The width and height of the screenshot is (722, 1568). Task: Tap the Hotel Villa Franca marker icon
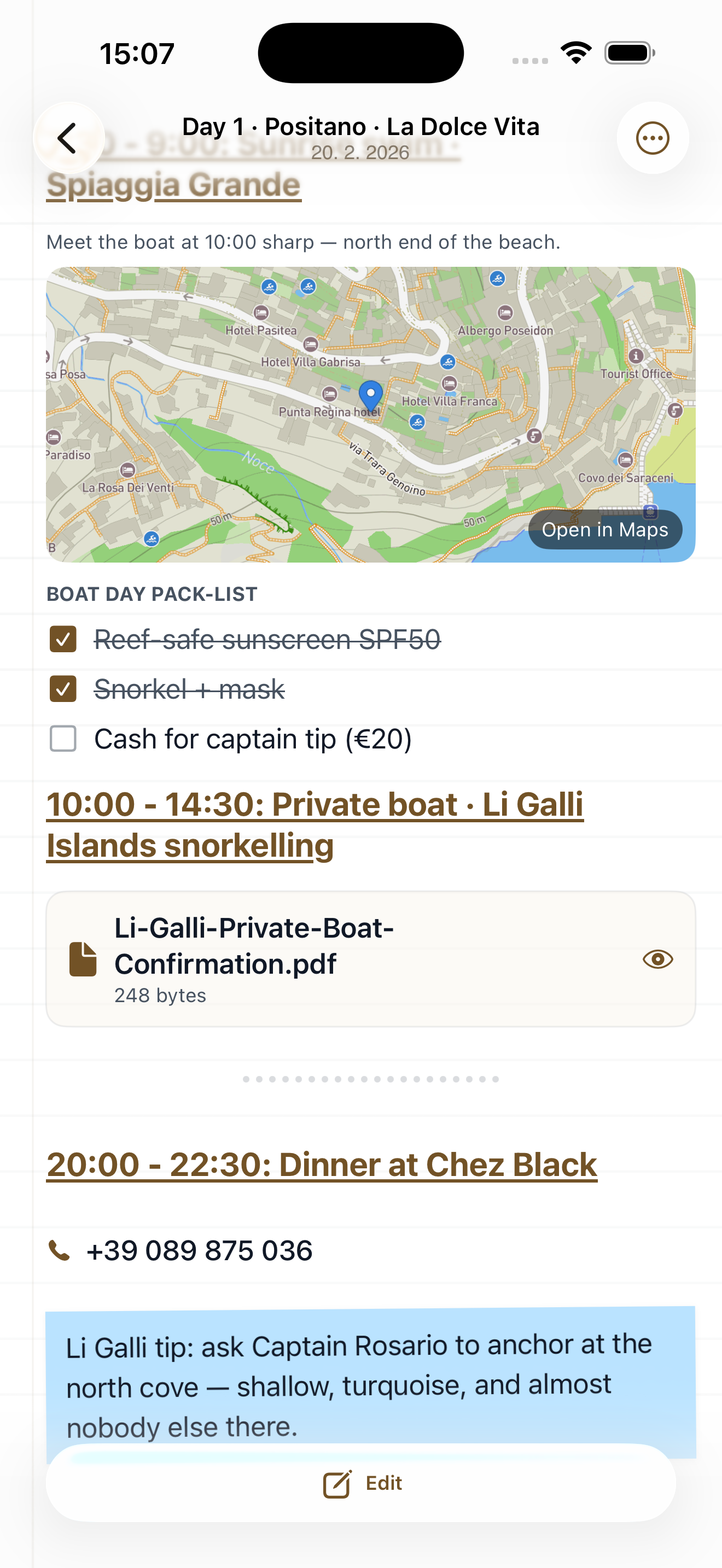[x=449, y=383]
